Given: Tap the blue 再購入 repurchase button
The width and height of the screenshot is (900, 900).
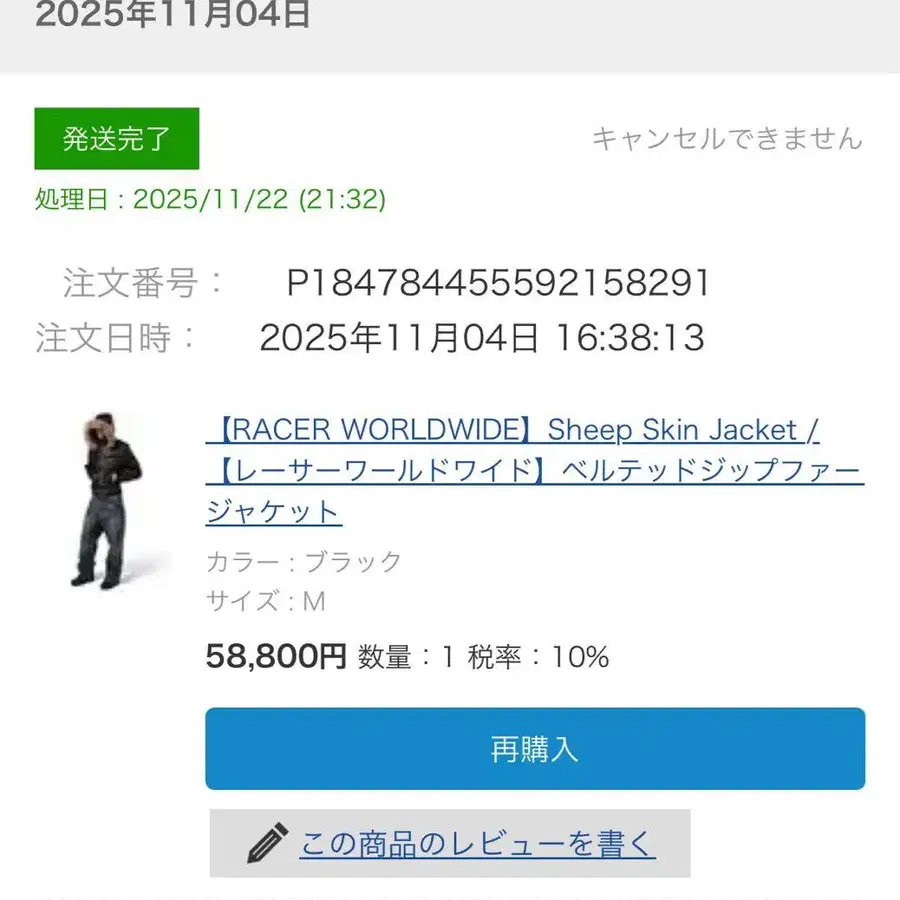Looking at the screenshot, I should tap(535, 748).
